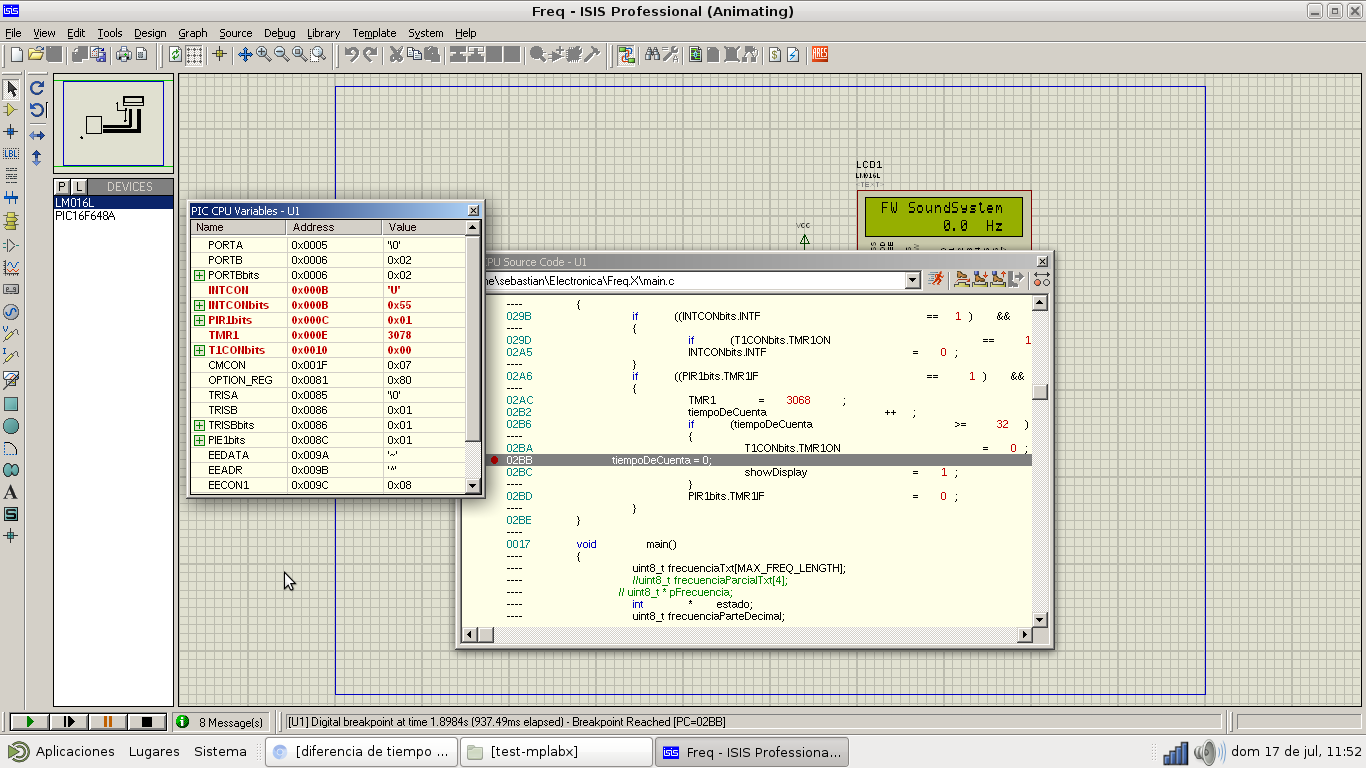Open the Template menu

pos(374,33)
